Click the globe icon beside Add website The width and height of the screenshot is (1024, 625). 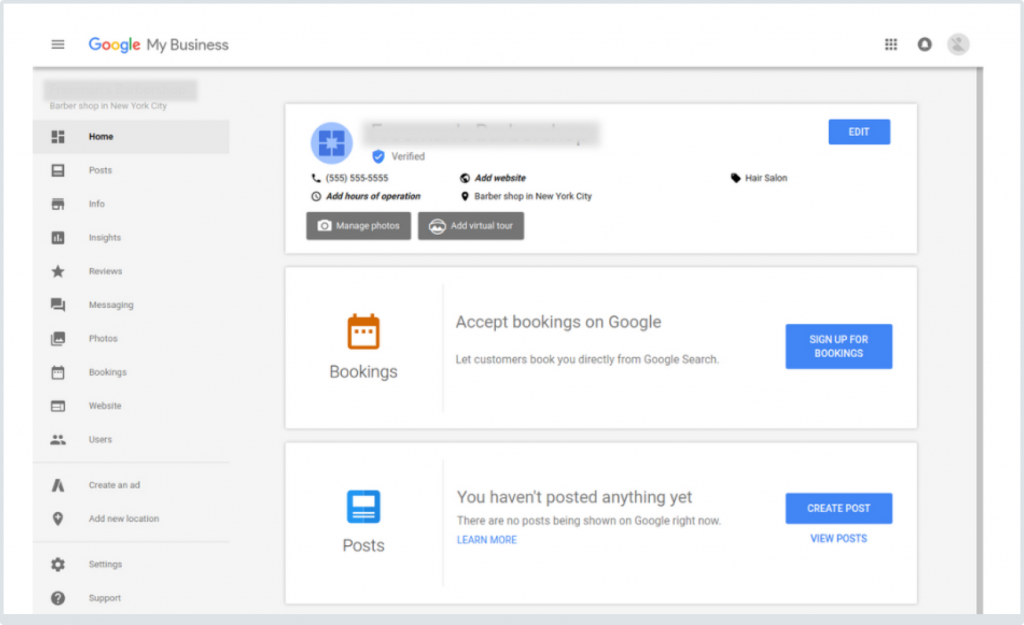[465, 178]
